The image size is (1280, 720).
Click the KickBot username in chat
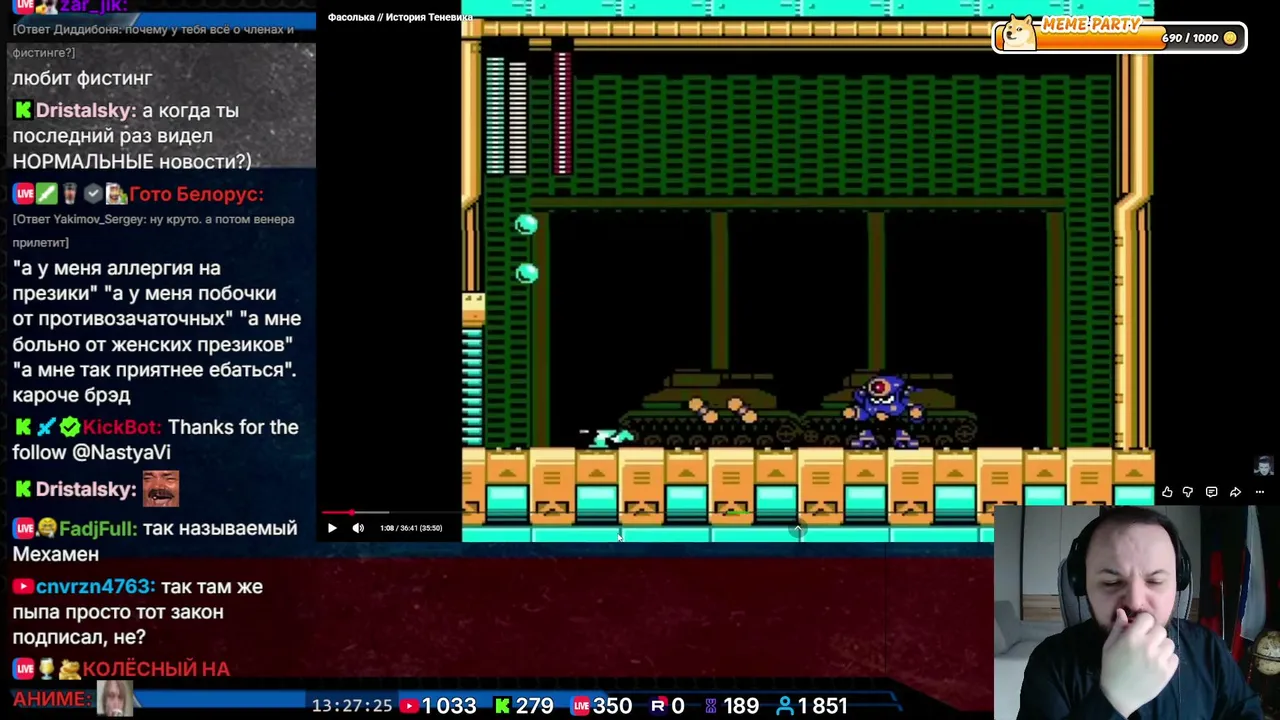(122, 427)
